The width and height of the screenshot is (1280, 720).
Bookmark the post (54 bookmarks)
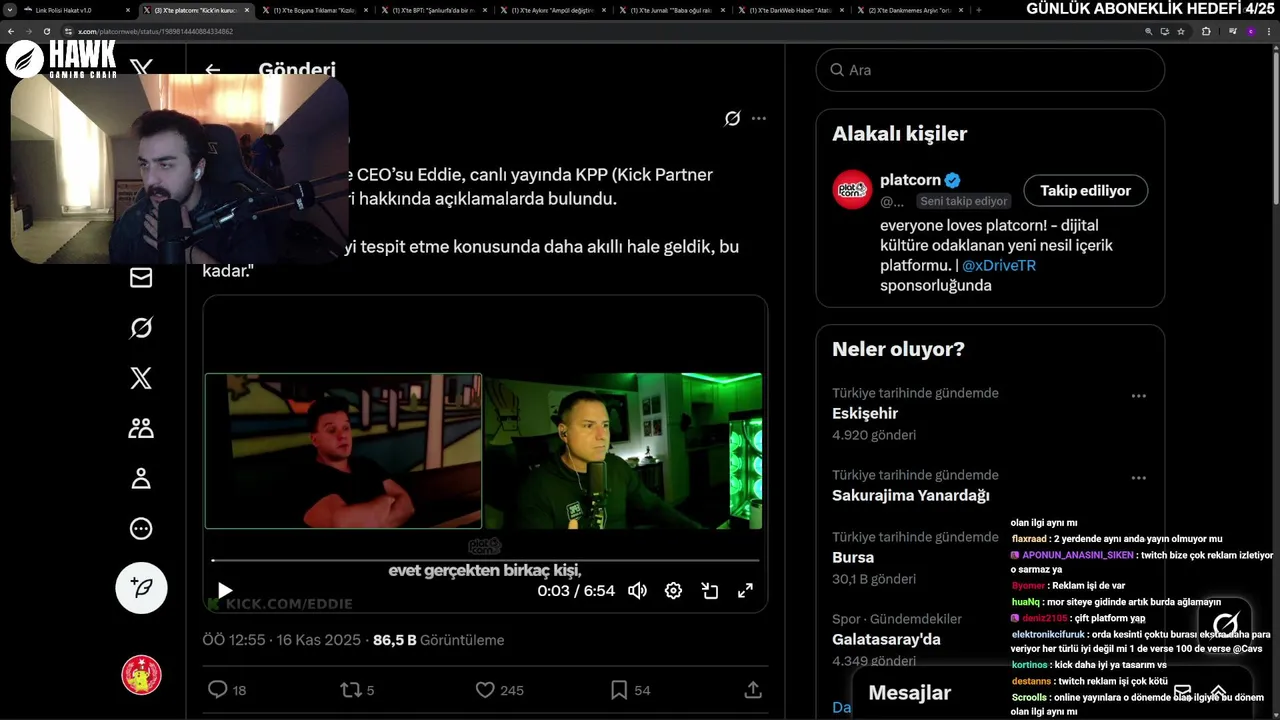click(x=630, y=690)
